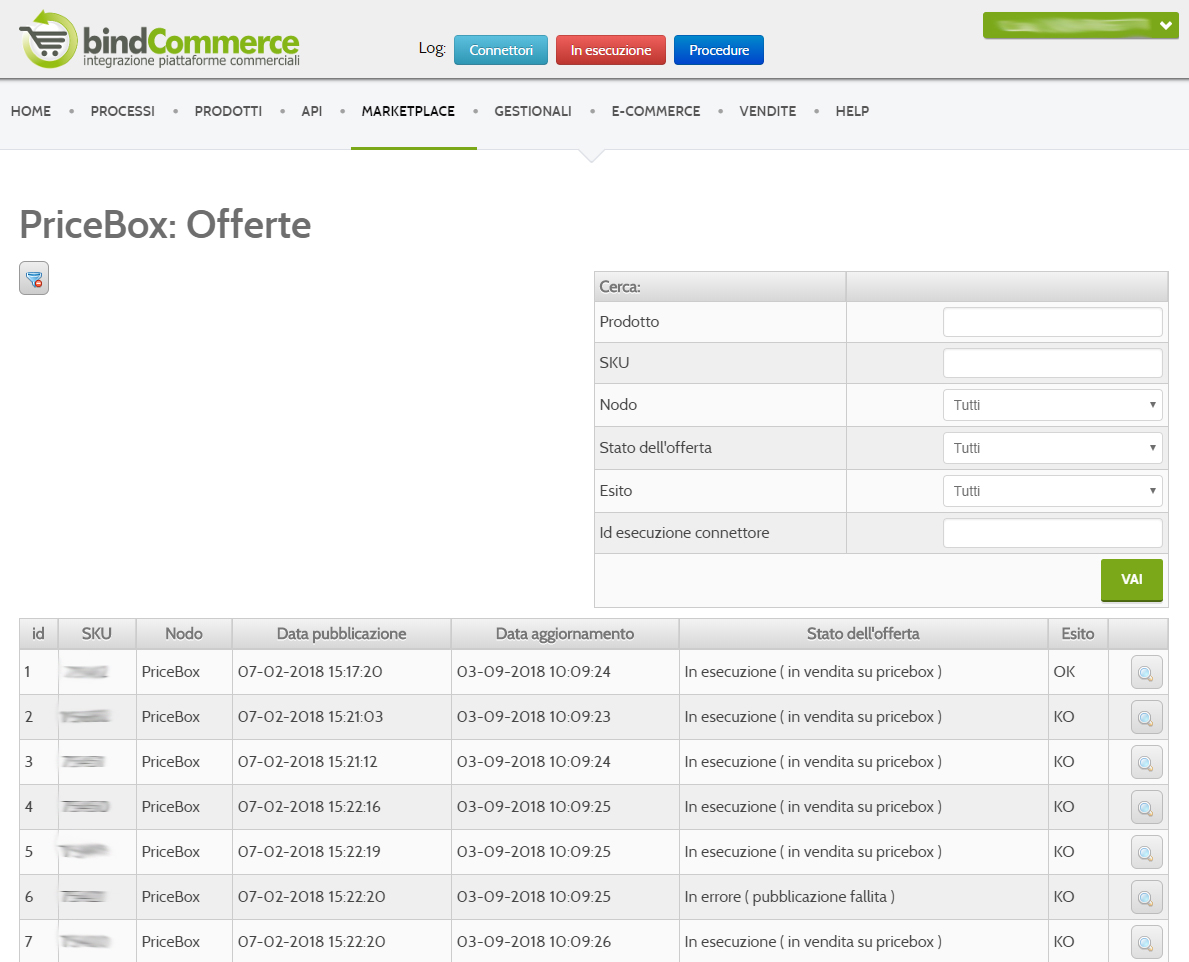The width and height of the screenshot is (1189, 962).
Task: Open the HELP menu
Action: pos(852,111)
